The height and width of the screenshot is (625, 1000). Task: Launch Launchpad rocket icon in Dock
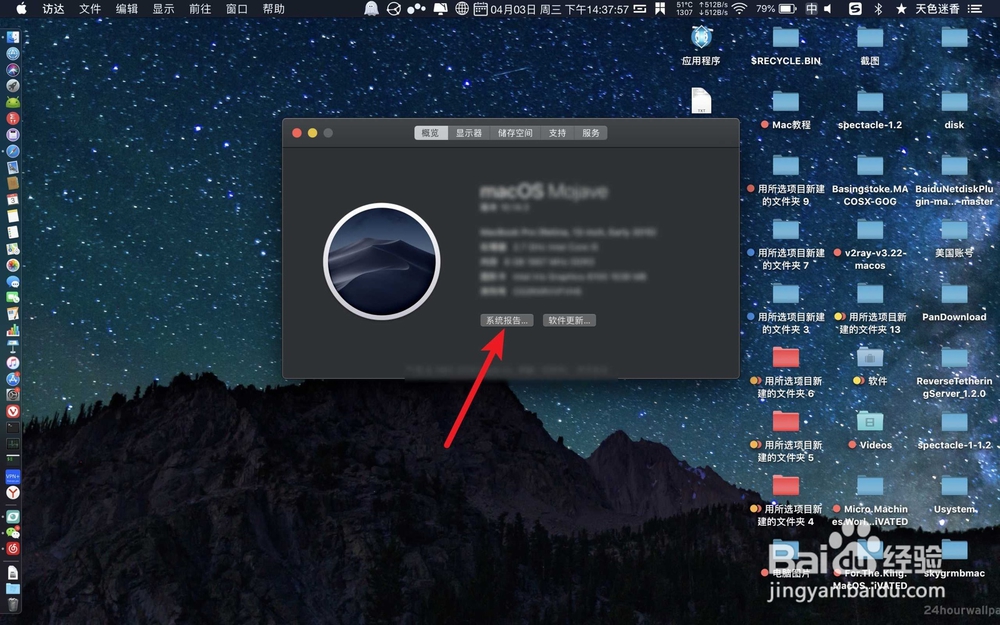tap(13, 86)
